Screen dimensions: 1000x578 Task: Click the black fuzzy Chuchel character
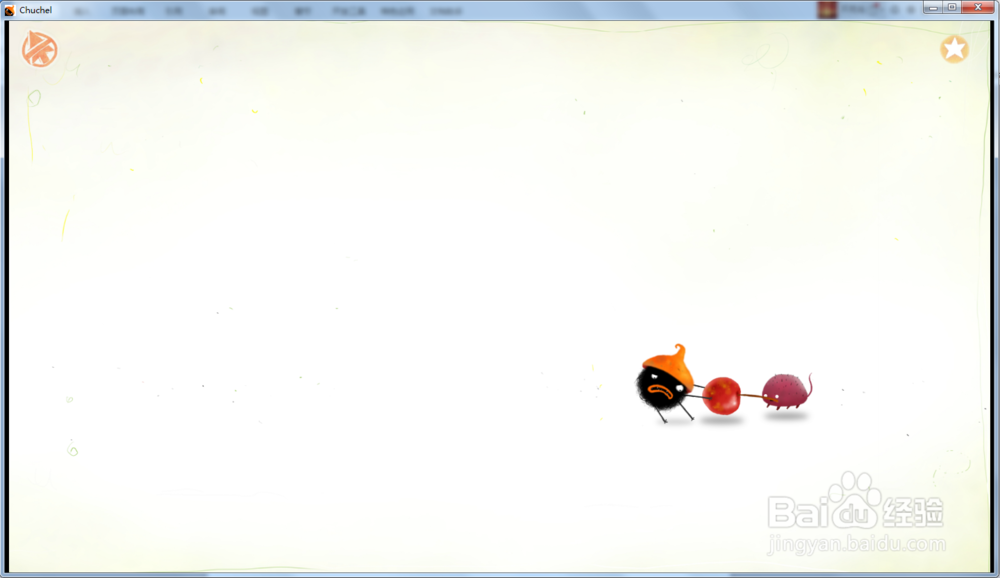pos(663,387)
